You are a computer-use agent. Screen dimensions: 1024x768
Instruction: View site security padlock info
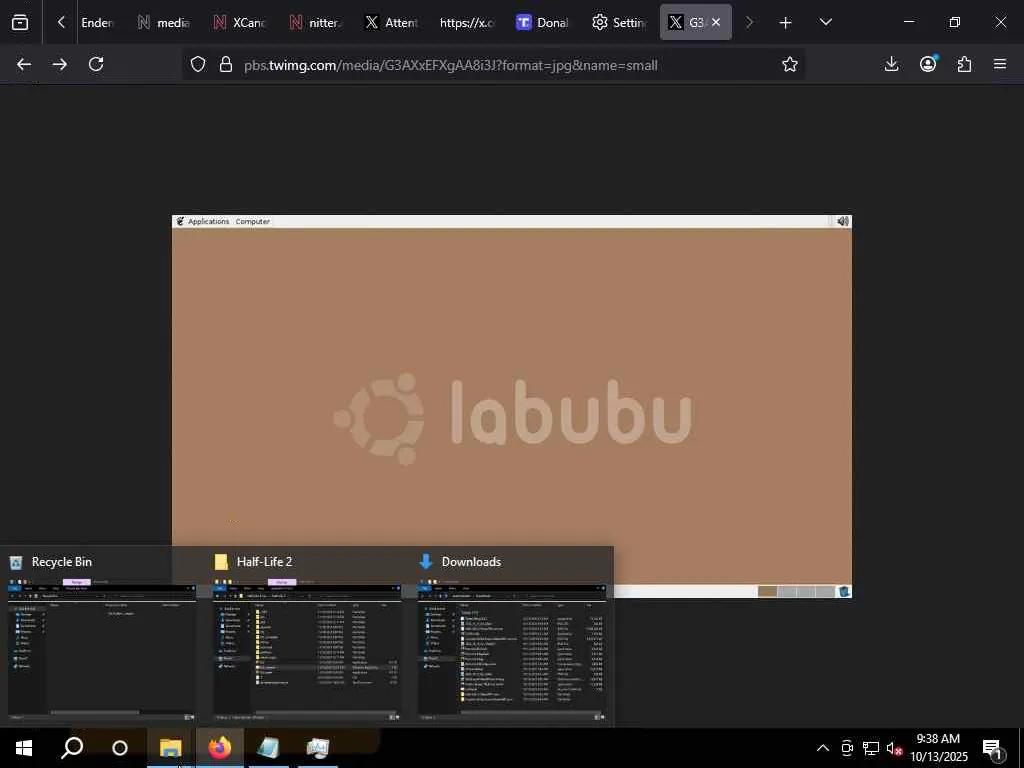pyautogui.click(x=226, y=64)
